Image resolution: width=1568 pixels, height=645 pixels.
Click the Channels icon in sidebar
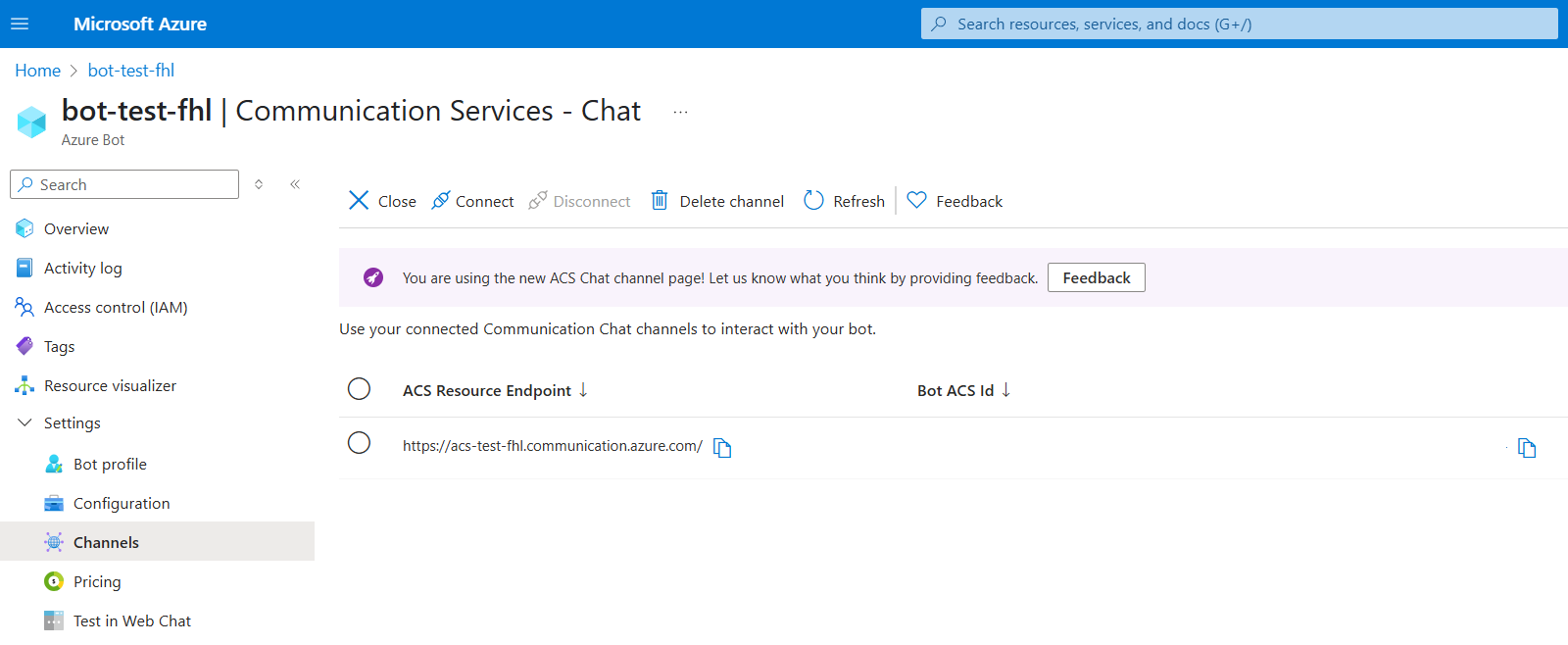(54, 542)
